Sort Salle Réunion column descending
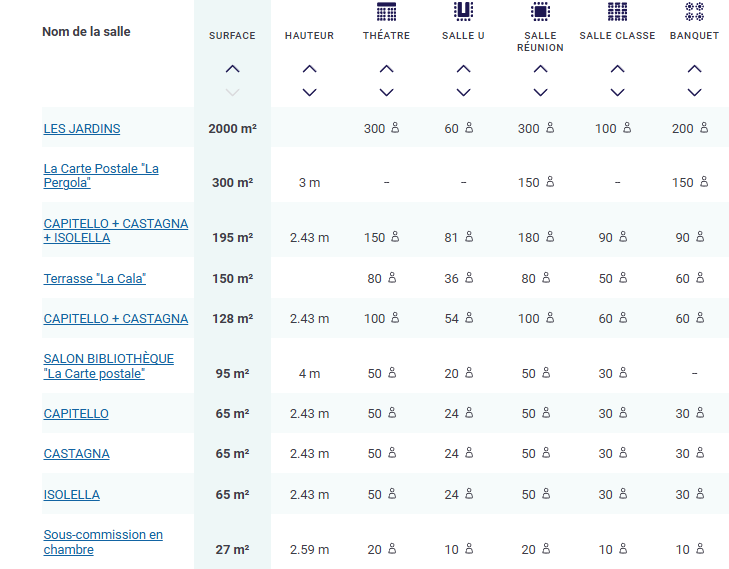Image resolution: width=729 pixels, height=569 pixels. tap(540, 92)
